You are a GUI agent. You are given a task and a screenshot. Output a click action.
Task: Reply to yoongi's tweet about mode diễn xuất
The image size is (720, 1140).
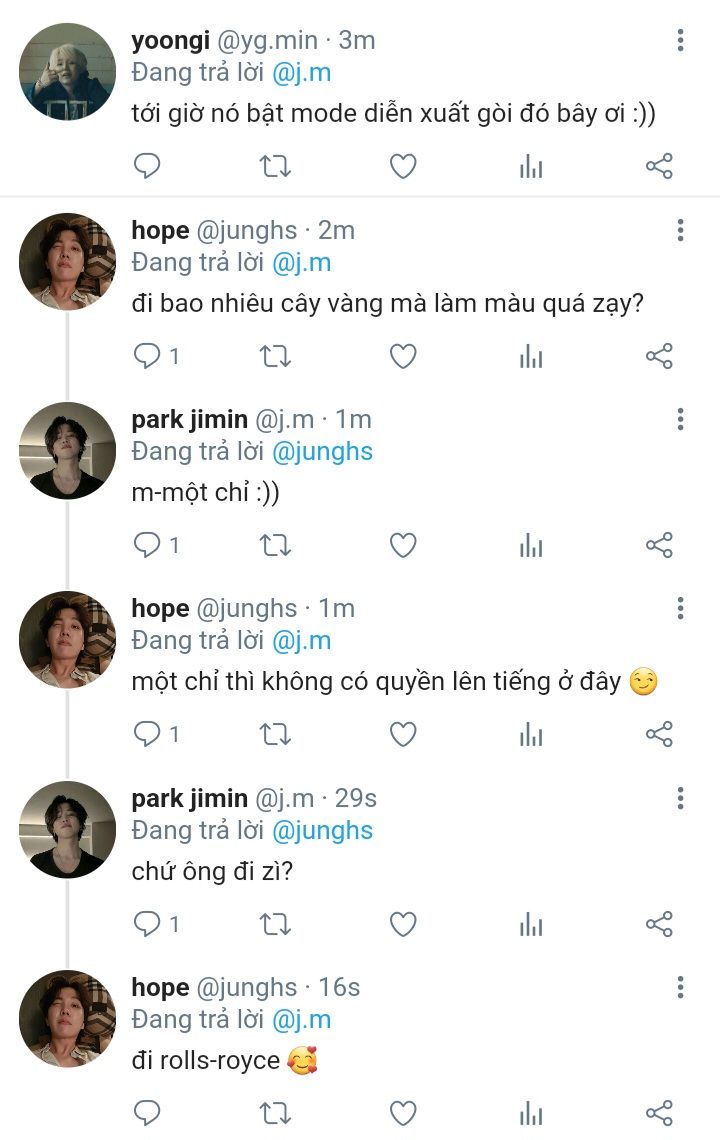[x=147, y=166]
